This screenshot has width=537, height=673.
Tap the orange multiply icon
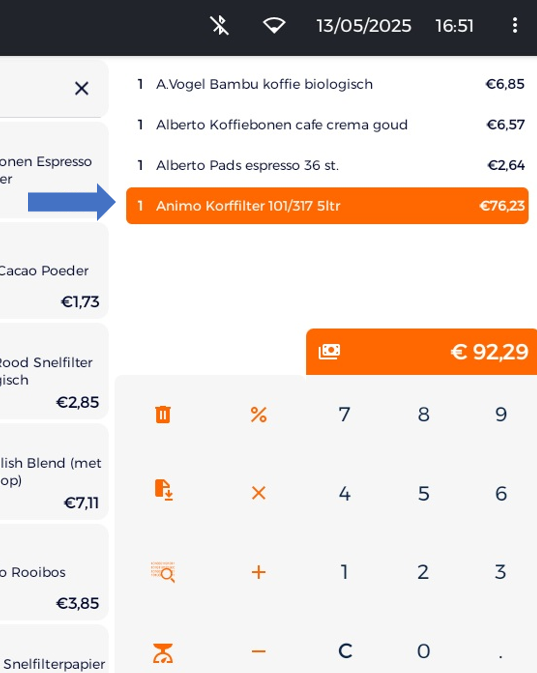coord(258,493)
